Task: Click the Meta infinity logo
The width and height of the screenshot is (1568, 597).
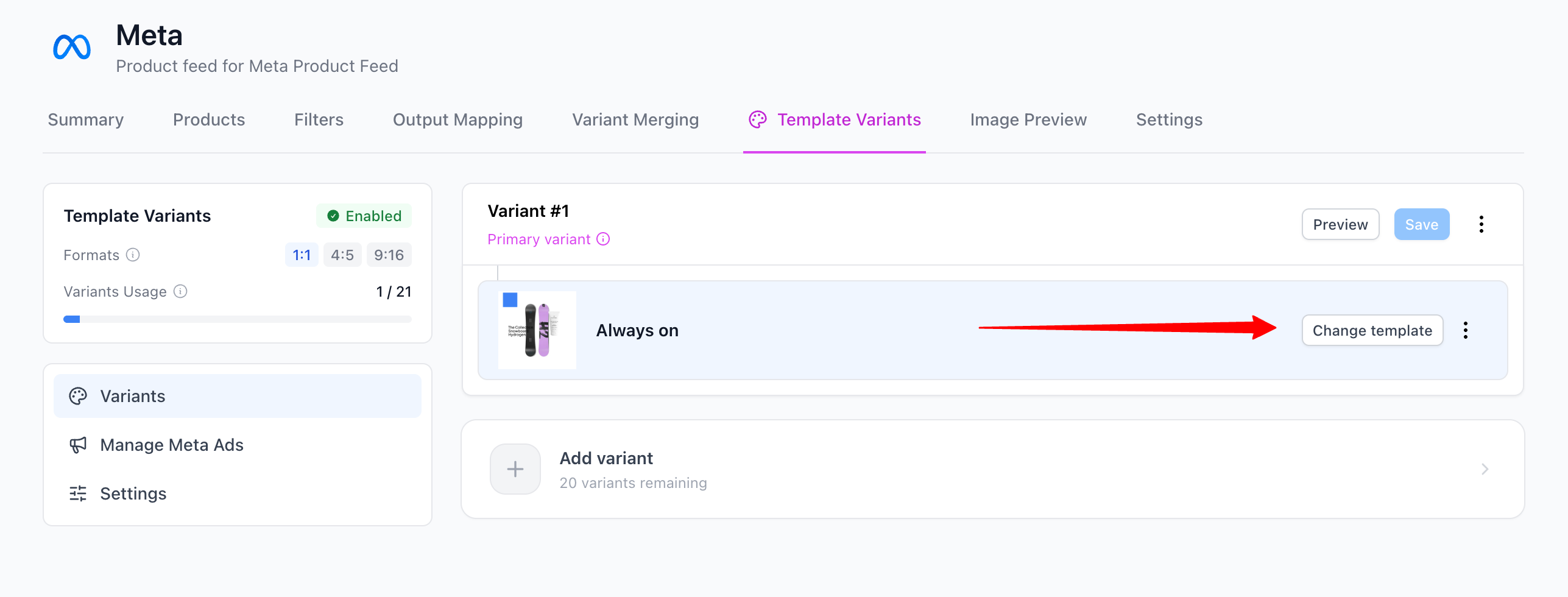Action: coord(72,47)
